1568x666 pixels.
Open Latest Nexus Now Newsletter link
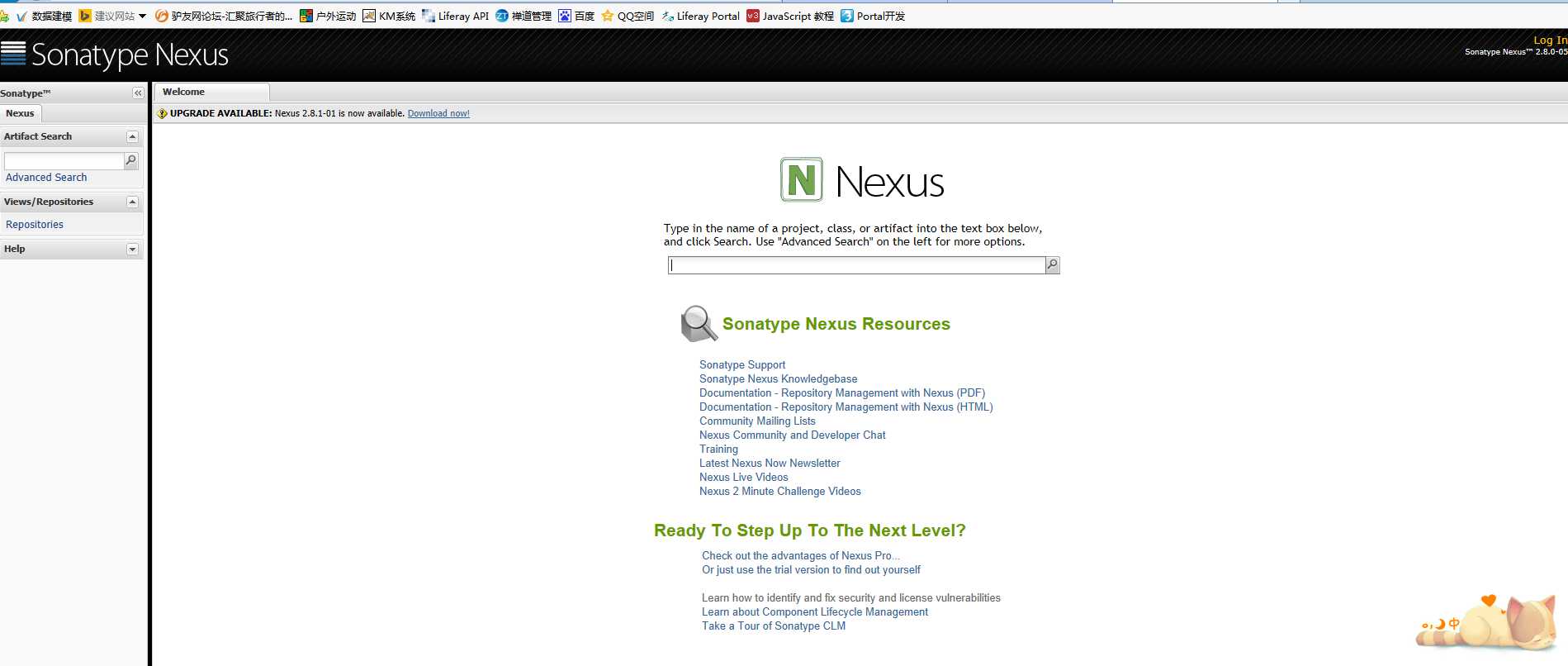[x=770, y=463]
